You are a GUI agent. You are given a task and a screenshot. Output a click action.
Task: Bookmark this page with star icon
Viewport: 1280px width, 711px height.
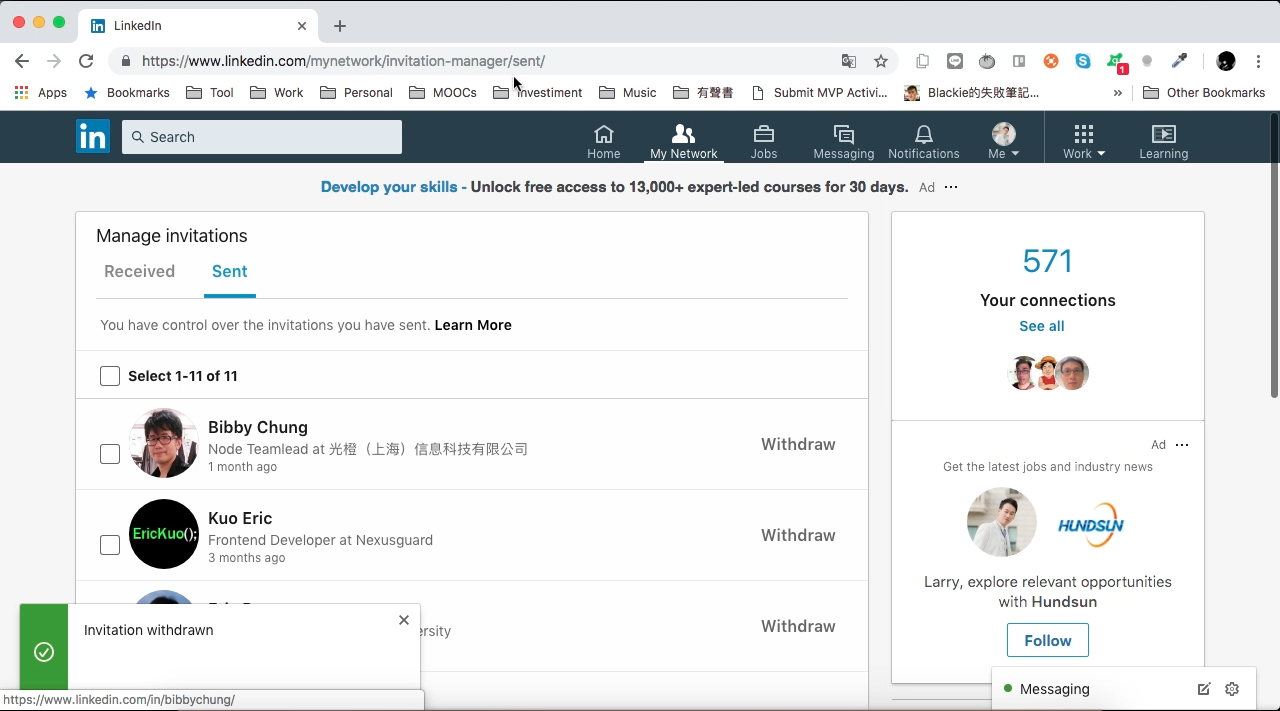pos(881,61)
